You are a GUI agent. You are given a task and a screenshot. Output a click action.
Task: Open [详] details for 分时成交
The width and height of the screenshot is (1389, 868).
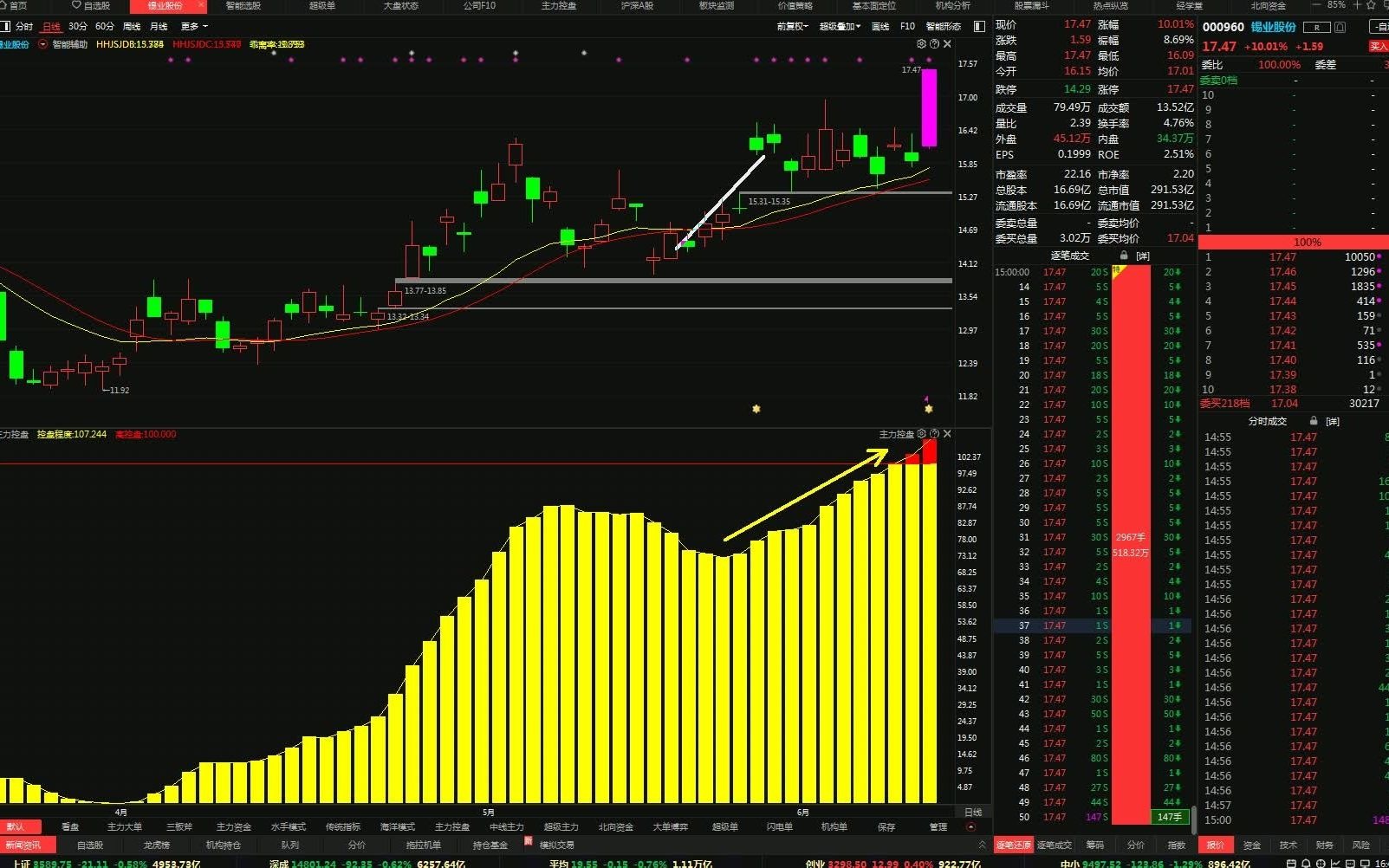pyautogui.click(x=1333, y=421)
